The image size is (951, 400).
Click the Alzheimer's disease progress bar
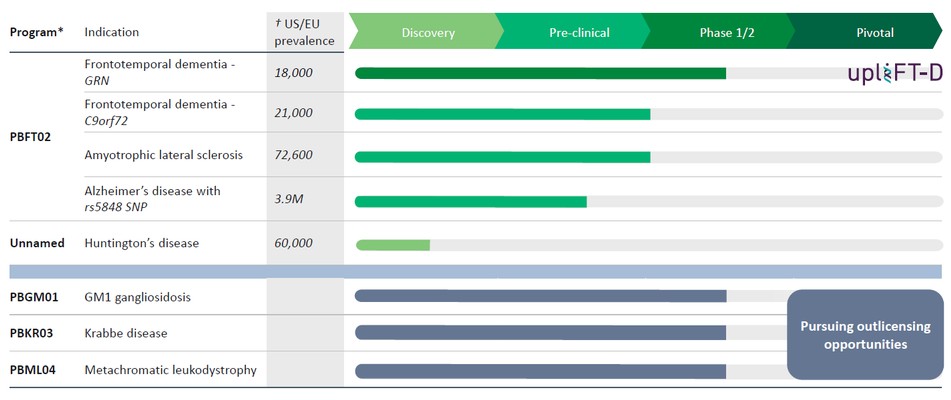pos(470,201)
